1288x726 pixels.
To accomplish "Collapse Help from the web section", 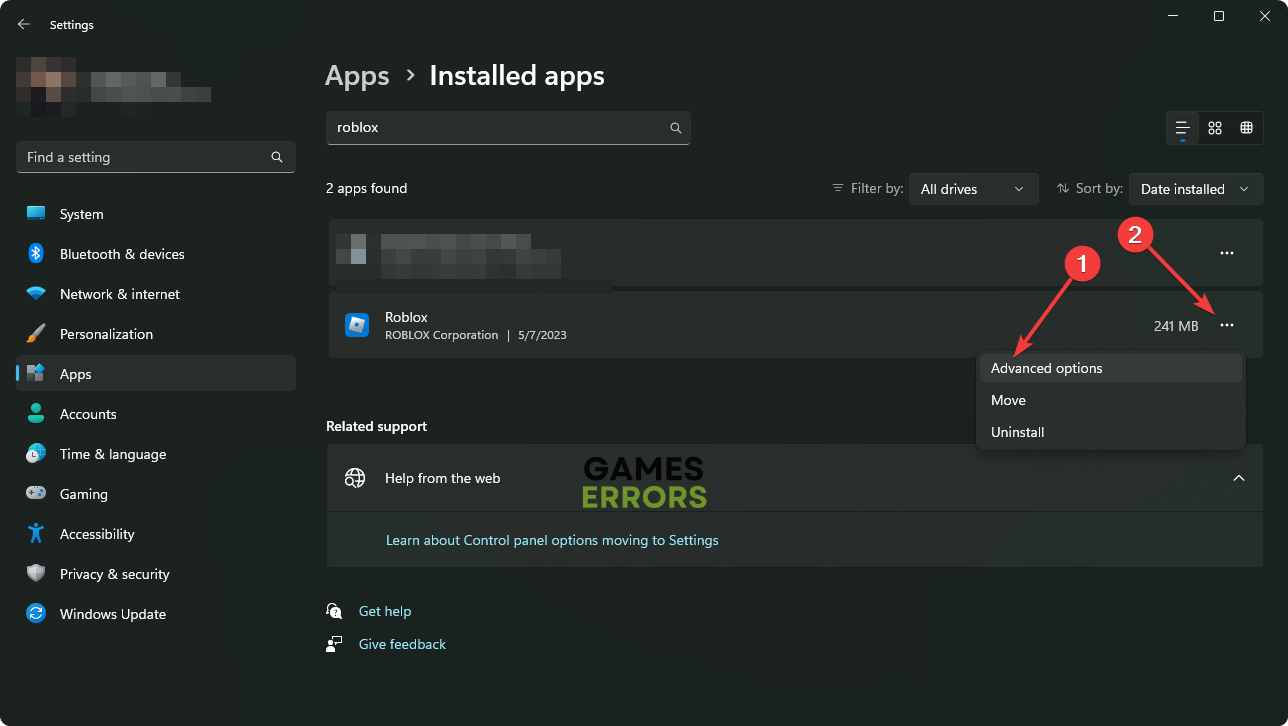I will click(x=1239, y=478).
